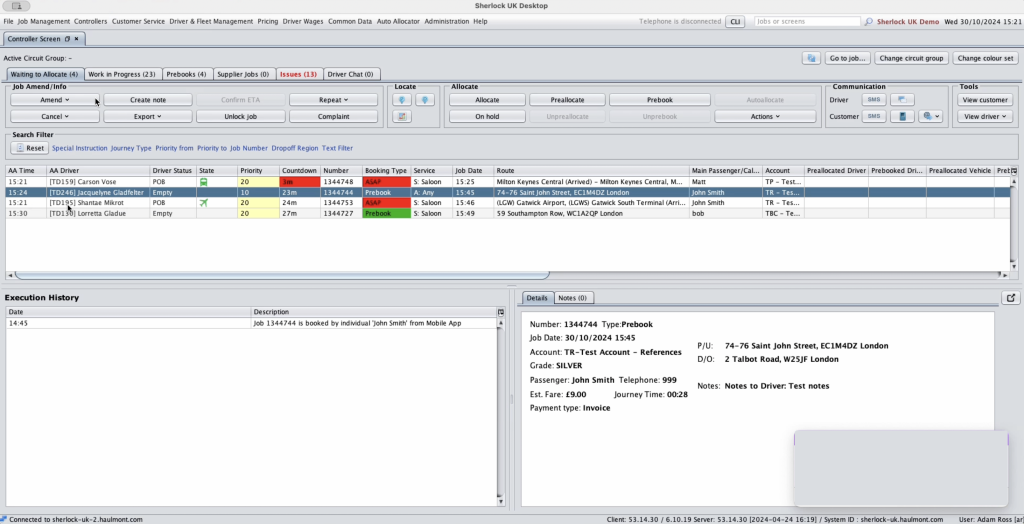Image resolution: width=1024 pixels, height=524 pixels.
Task: Close the Controller Screen tab
Action: tap(76, 39)
